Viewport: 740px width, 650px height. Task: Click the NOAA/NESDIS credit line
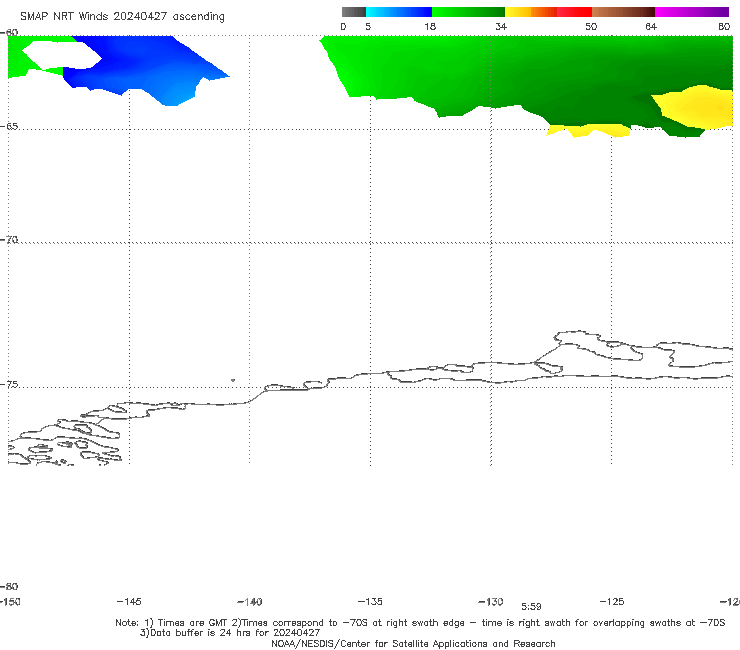(x=413, y=644)
